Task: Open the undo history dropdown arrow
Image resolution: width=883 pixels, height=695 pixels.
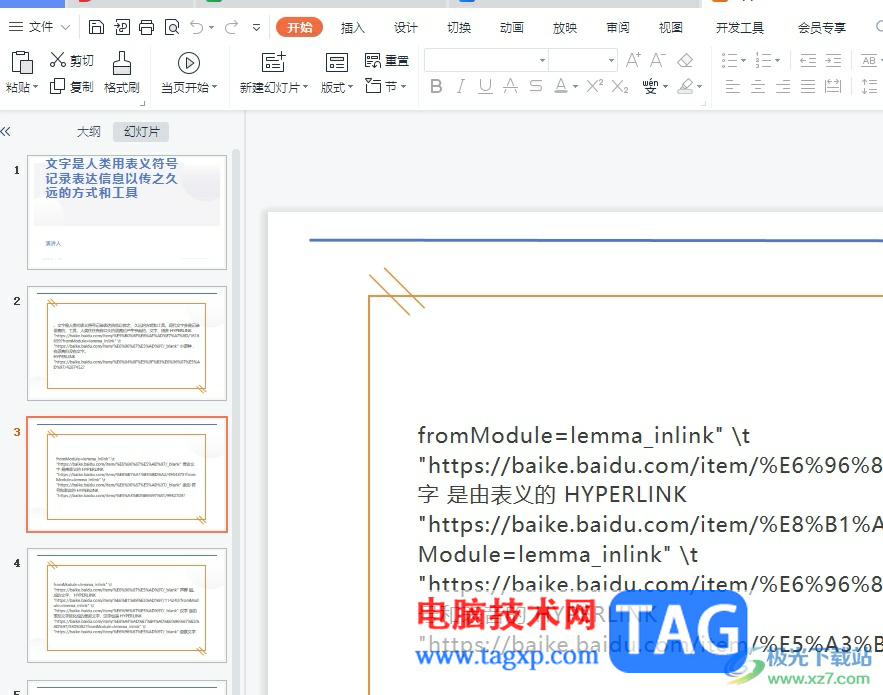Action: pos(211,27)
